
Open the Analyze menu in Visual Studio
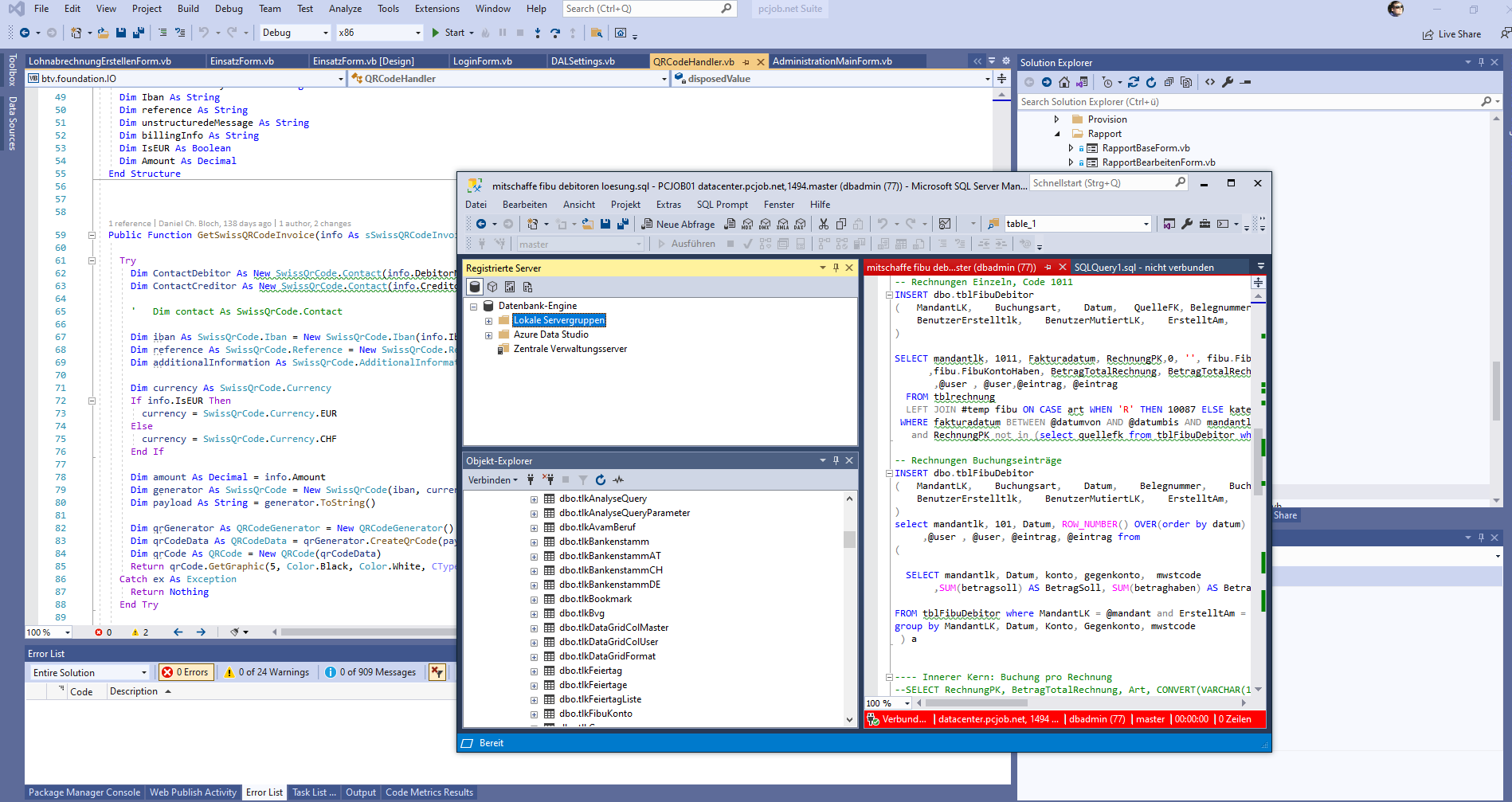[x=345, y=9]
